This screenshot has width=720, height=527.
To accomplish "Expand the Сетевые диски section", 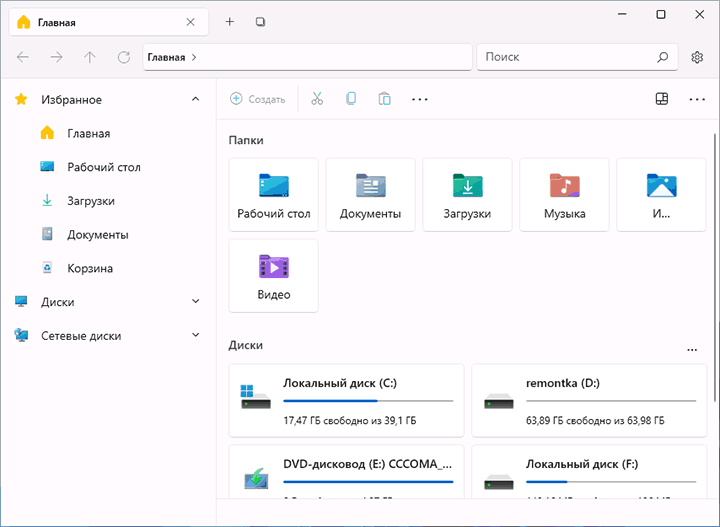I will tap(195, 336).
